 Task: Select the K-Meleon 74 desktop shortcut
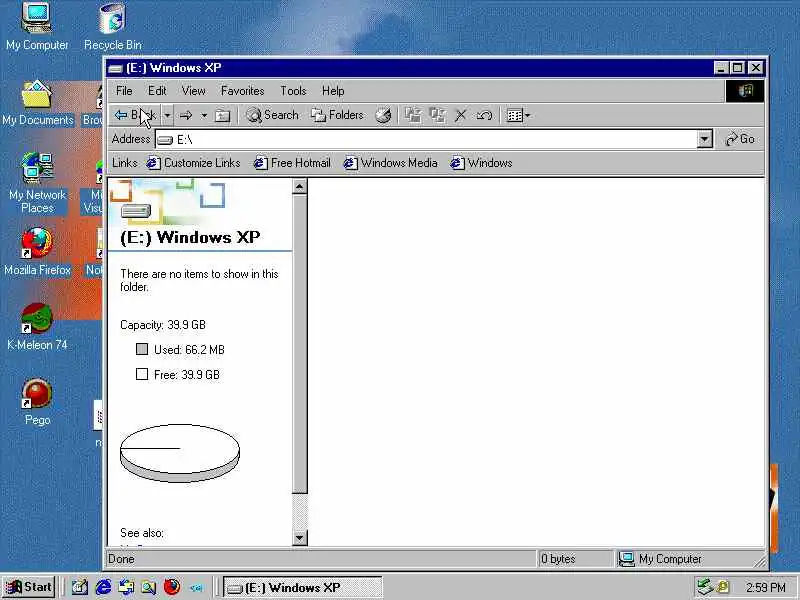coord(37,327)
